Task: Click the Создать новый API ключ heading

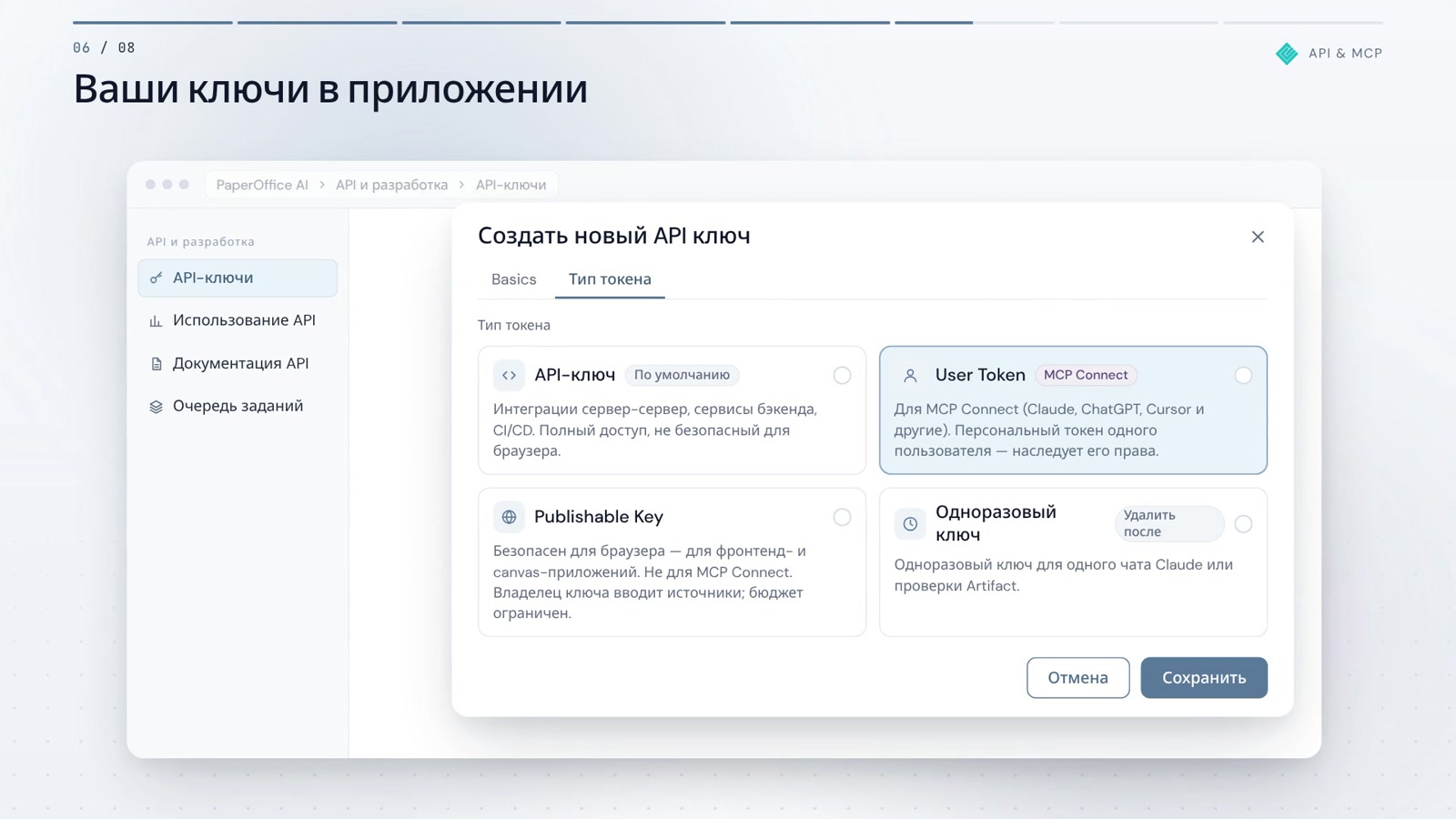Action: (614, 236)
